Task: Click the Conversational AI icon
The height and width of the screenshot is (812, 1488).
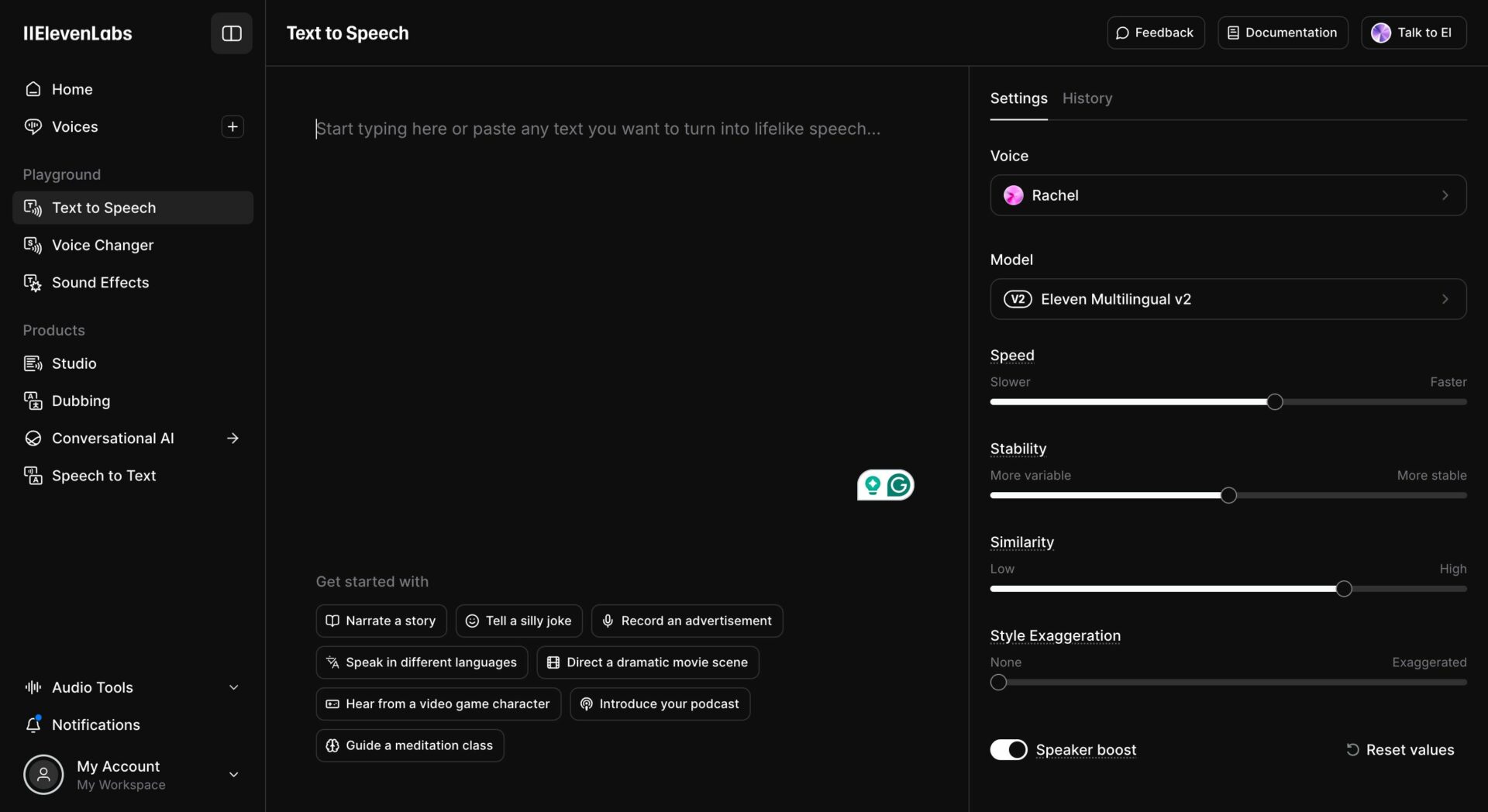Action: click(33, 439)
